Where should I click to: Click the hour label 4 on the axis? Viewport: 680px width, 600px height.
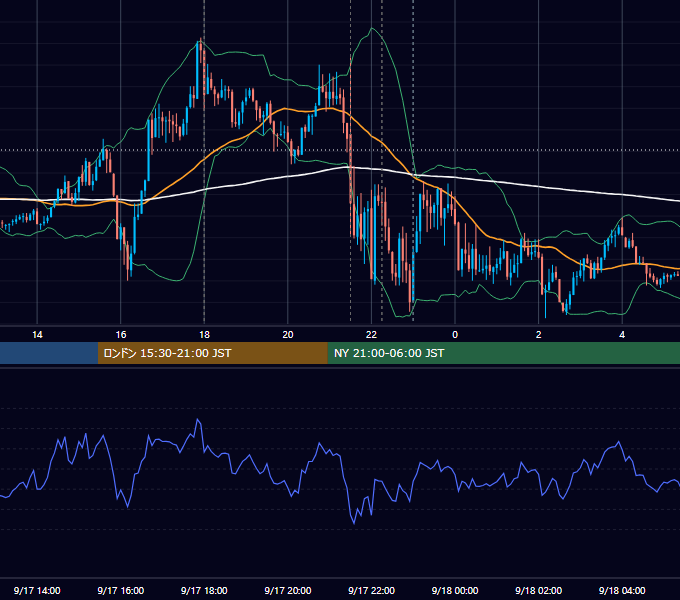[622, 335]
